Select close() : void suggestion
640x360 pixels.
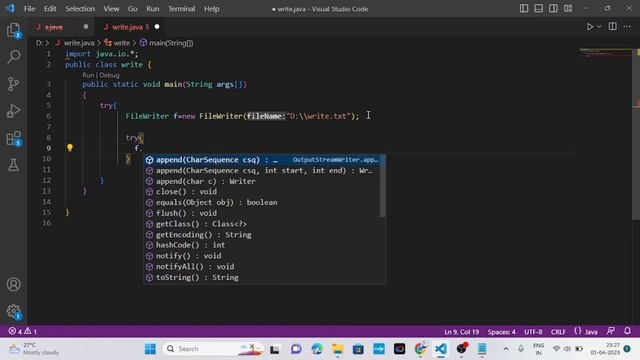click(x=264, y=192)
